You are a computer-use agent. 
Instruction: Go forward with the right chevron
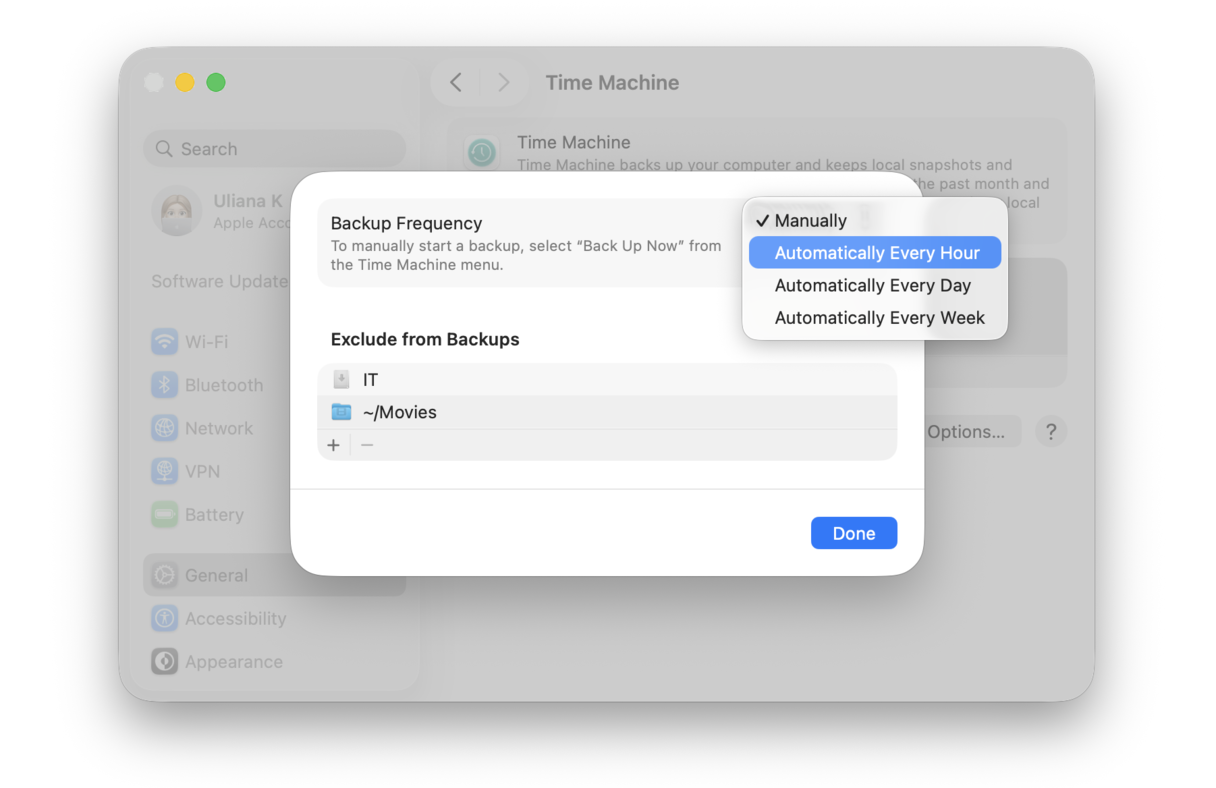[503, 83]
